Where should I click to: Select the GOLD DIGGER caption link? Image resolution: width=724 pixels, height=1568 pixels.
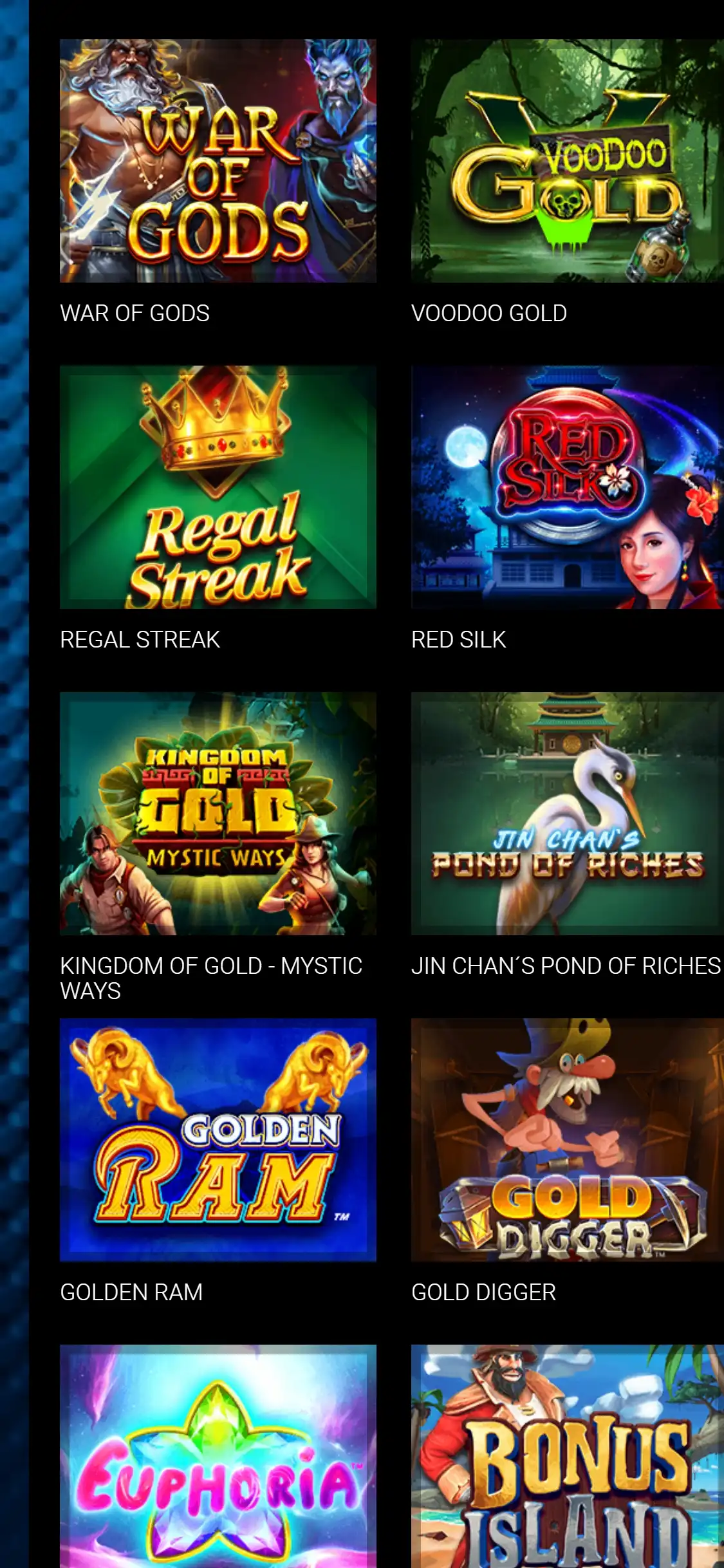tap(483, 1293)
